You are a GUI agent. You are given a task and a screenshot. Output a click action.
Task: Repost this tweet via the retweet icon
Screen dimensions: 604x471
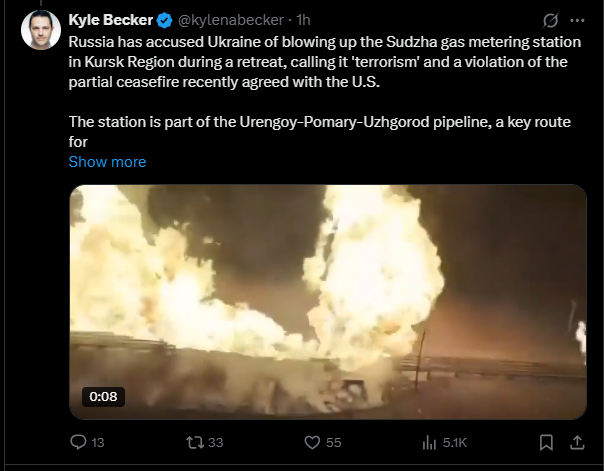pos(195,442)
